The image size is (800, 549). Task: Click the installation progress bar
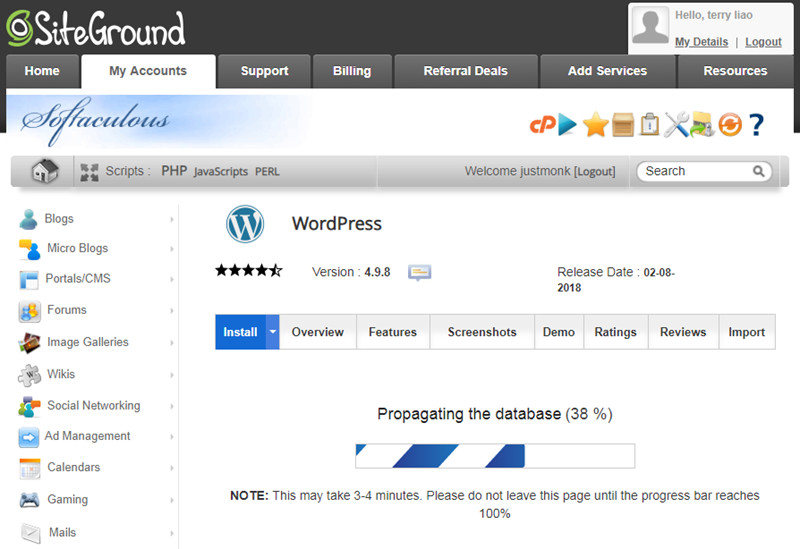pyautogui.click(x=495, y=456)
